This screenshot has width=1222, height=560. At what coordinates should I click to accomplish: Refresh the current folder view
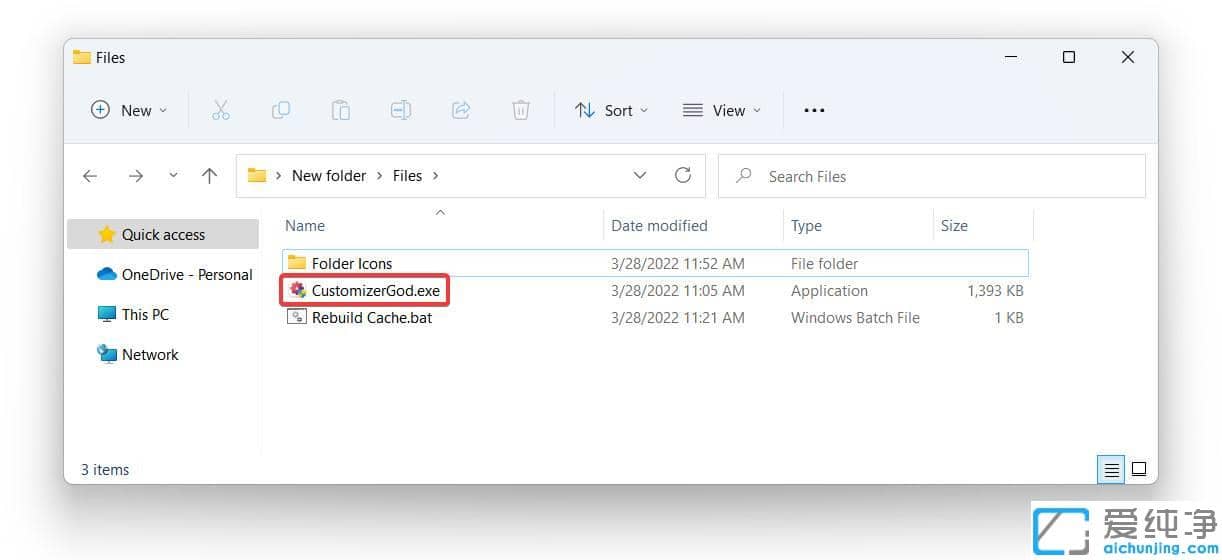pos(683,175)
